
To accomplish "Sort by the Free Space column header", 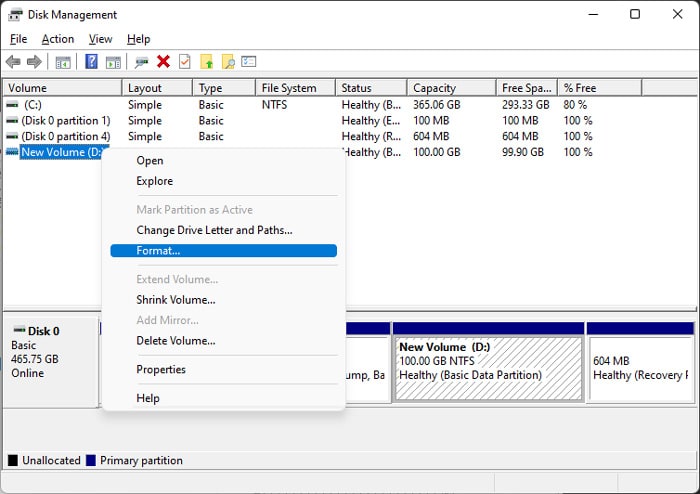I will pos(527,88).
